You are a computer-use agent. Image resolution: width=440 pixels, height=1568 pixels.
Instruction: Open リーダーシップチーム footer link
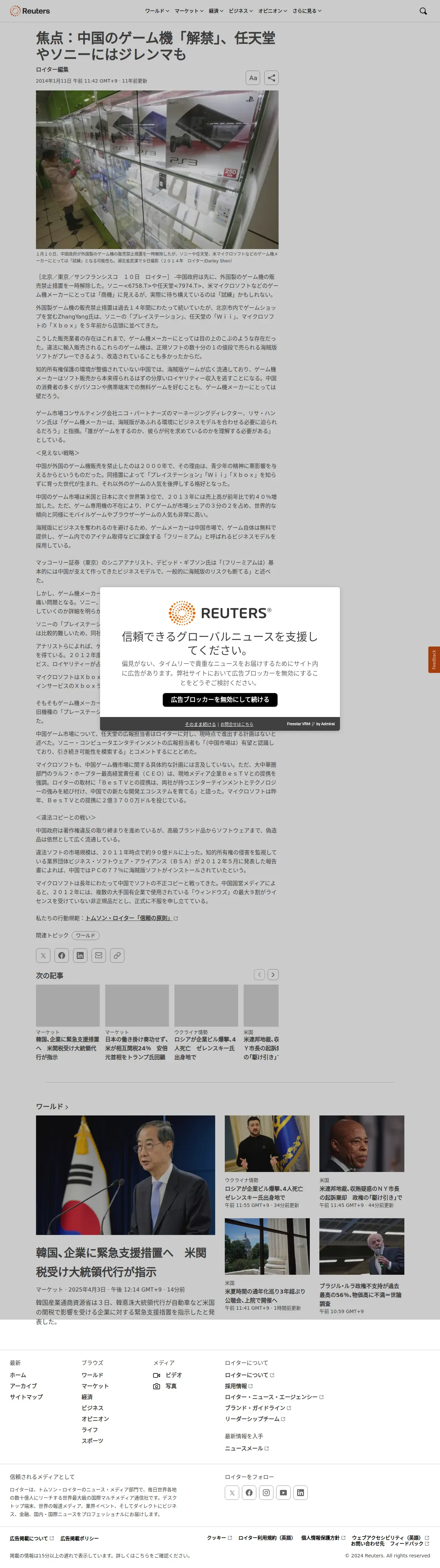coord(255,1419)
